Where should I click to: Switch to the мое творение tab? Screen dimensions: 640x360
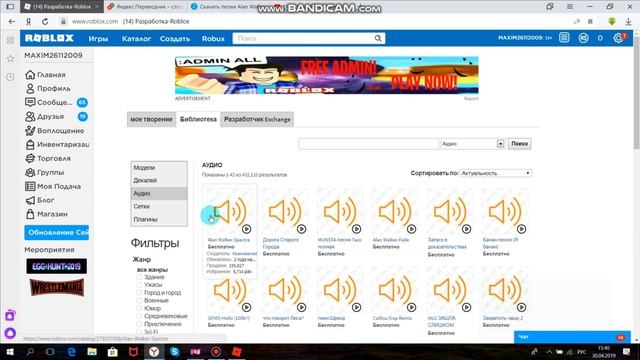pyautogui.click(x=151, y=119)
